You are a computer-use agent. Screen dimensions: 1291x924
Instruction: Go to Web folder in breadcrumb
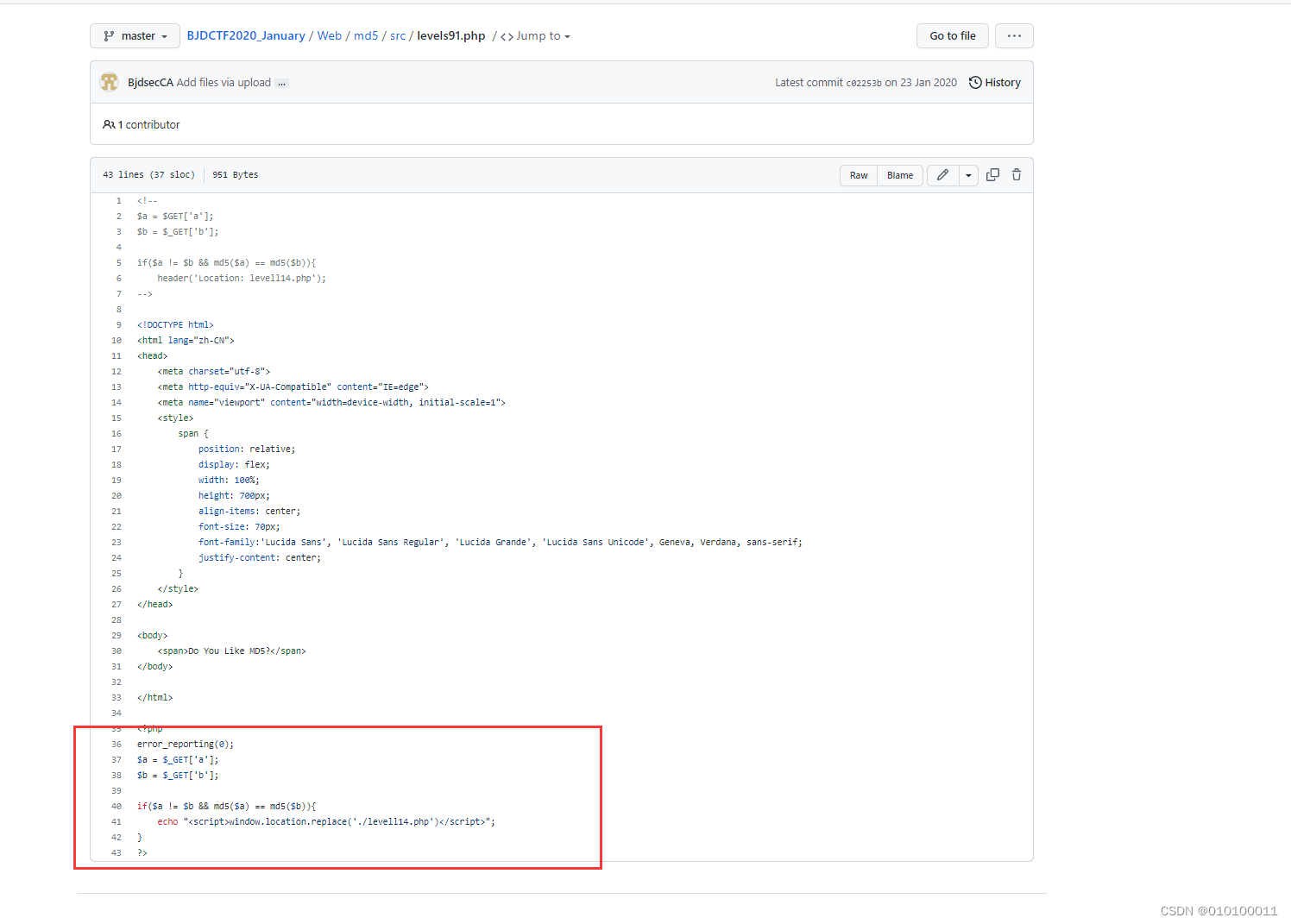click(x=330, y=36)
